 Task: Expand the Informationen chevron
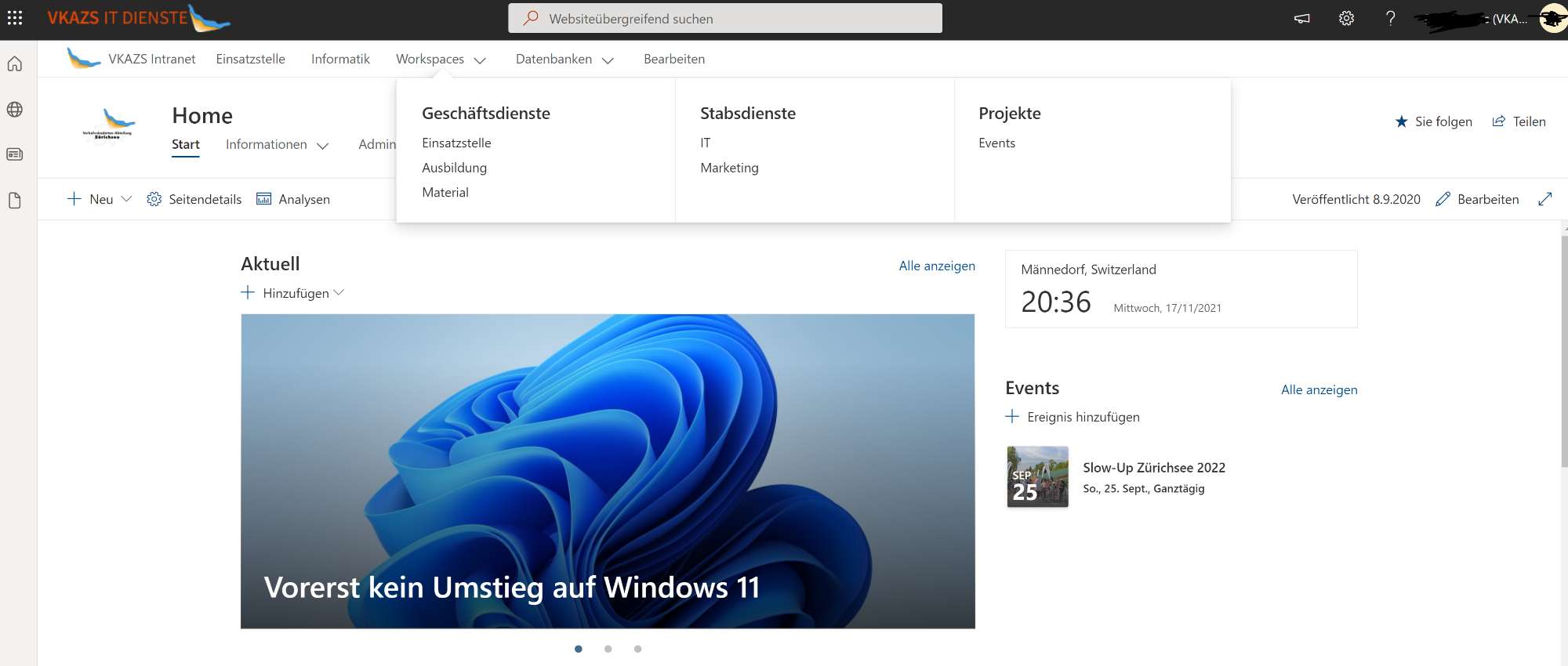point(322,146)
